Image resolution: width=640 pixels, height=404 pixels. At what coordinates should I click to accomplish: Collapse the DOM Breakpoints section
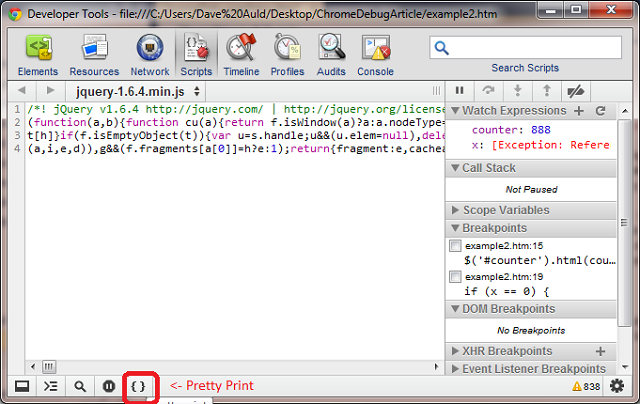click(x=455, y=309)
